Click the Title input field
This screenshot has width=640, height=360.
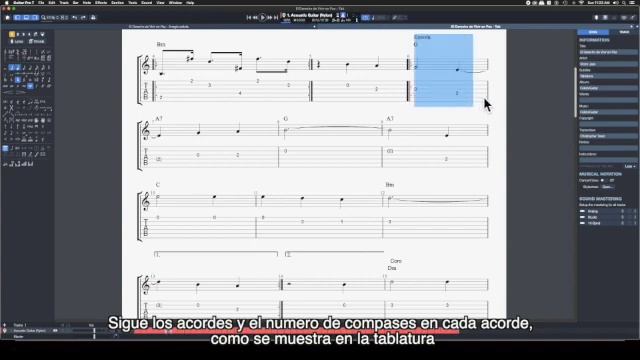pyautogui.click(x=608, y=52)
